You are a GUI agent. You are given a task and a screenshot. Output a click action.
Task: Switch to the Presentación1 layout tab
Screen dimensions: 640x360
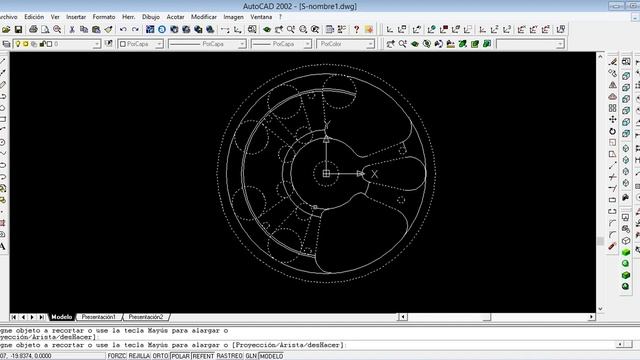[98, 317]
